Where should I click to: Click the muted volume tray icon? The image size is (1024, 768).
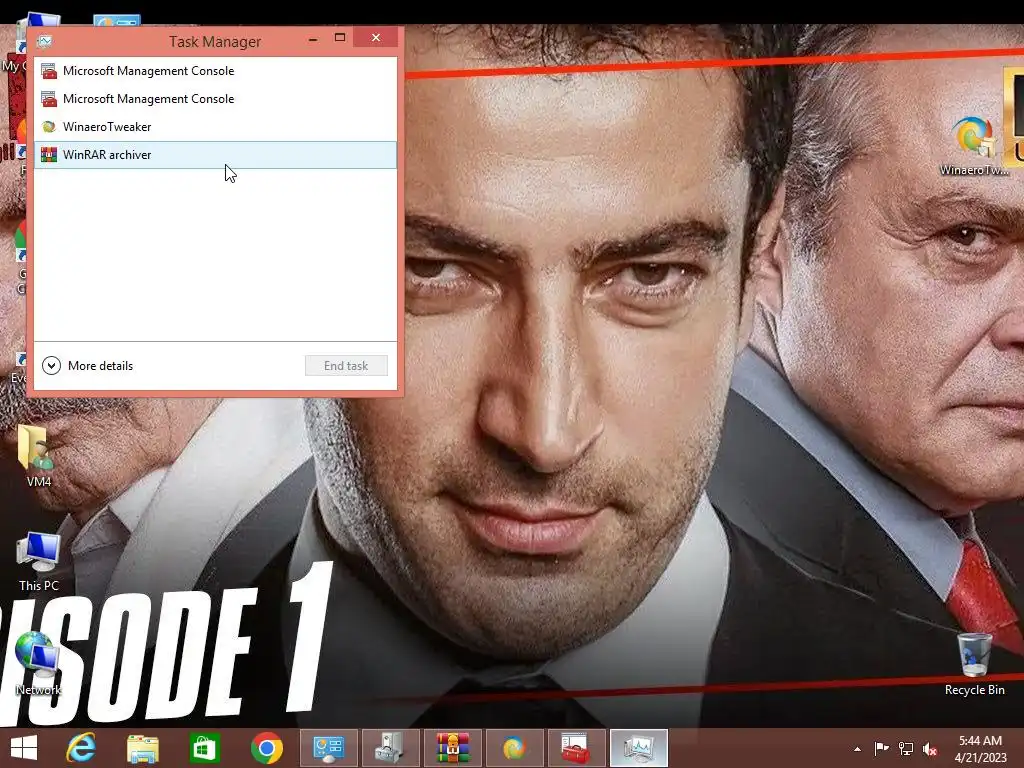coord(930,749)
